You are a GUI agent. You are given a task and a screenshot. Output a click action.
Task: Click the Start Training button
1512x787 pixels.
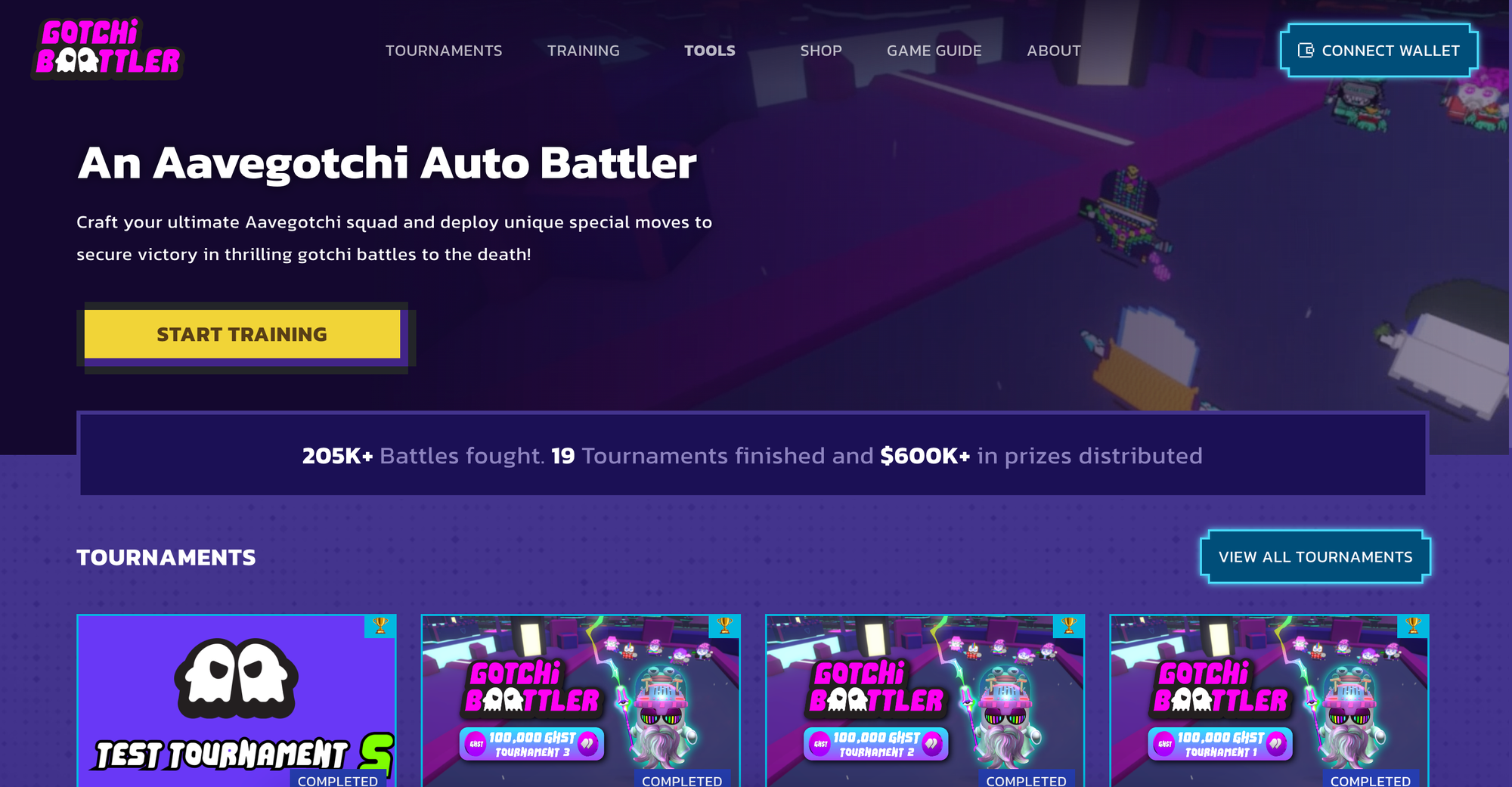242,334
